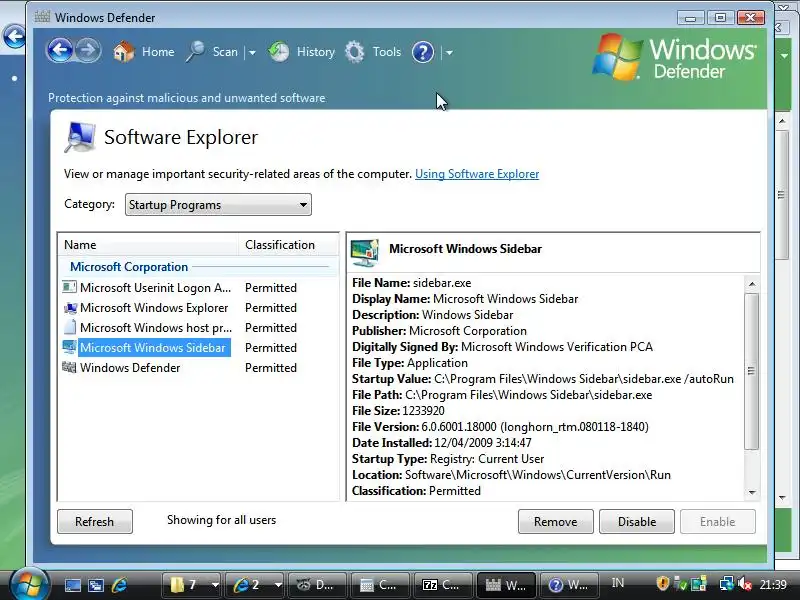The width and height of the screenshot is (800, 600).
Task: Click Switch between windows quick launch icon
Action: (95, 585)
